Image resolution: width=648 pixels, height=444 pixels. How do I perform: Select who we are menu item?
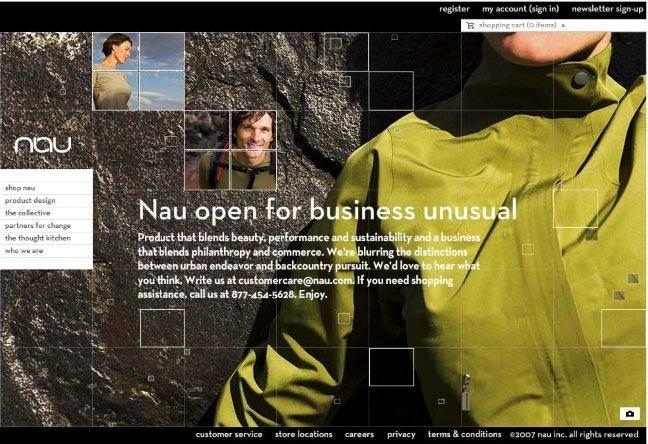[x=46, y=251]
